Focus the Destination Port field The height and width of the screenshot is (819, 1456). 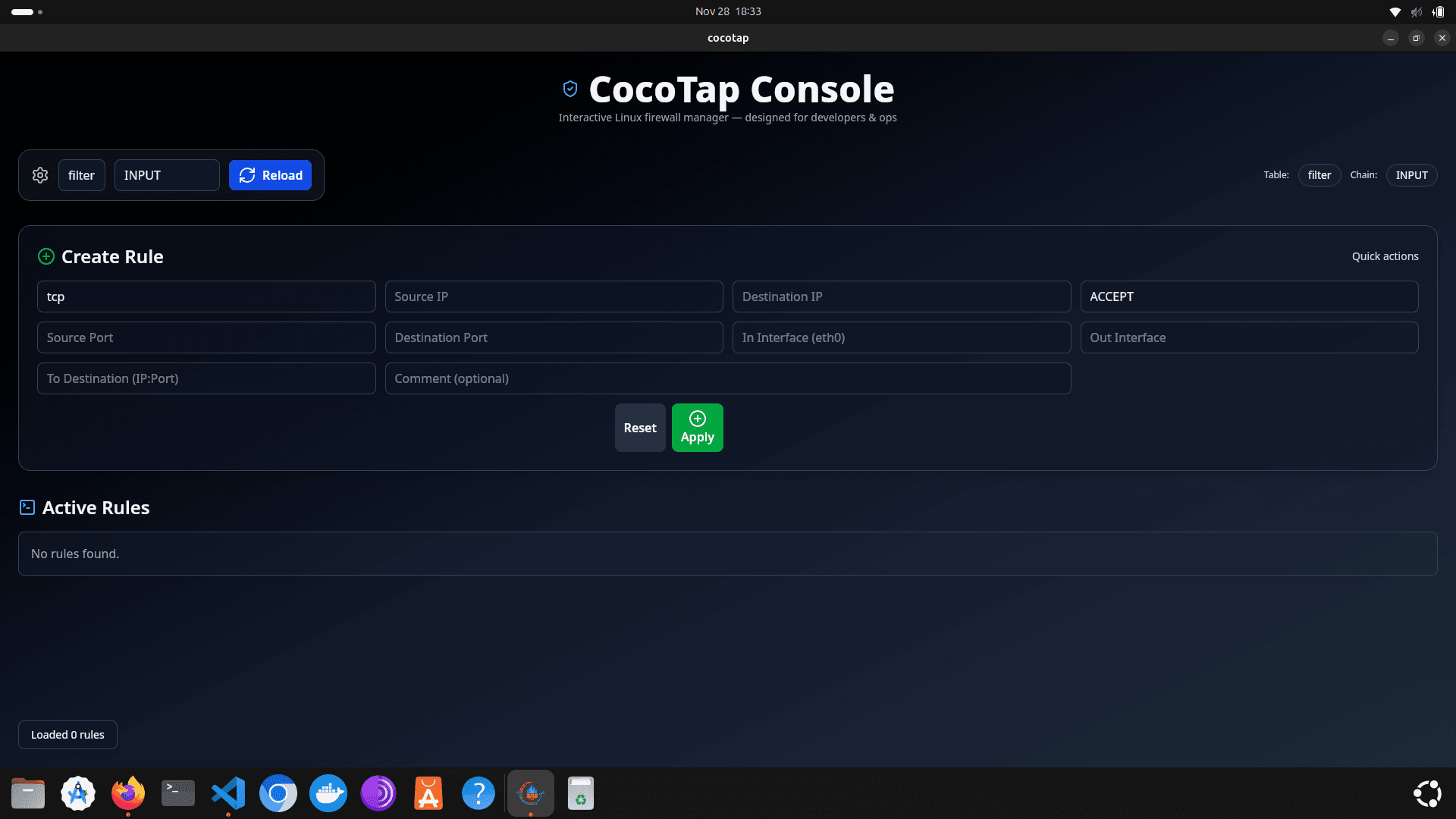(x=554, y=337)
